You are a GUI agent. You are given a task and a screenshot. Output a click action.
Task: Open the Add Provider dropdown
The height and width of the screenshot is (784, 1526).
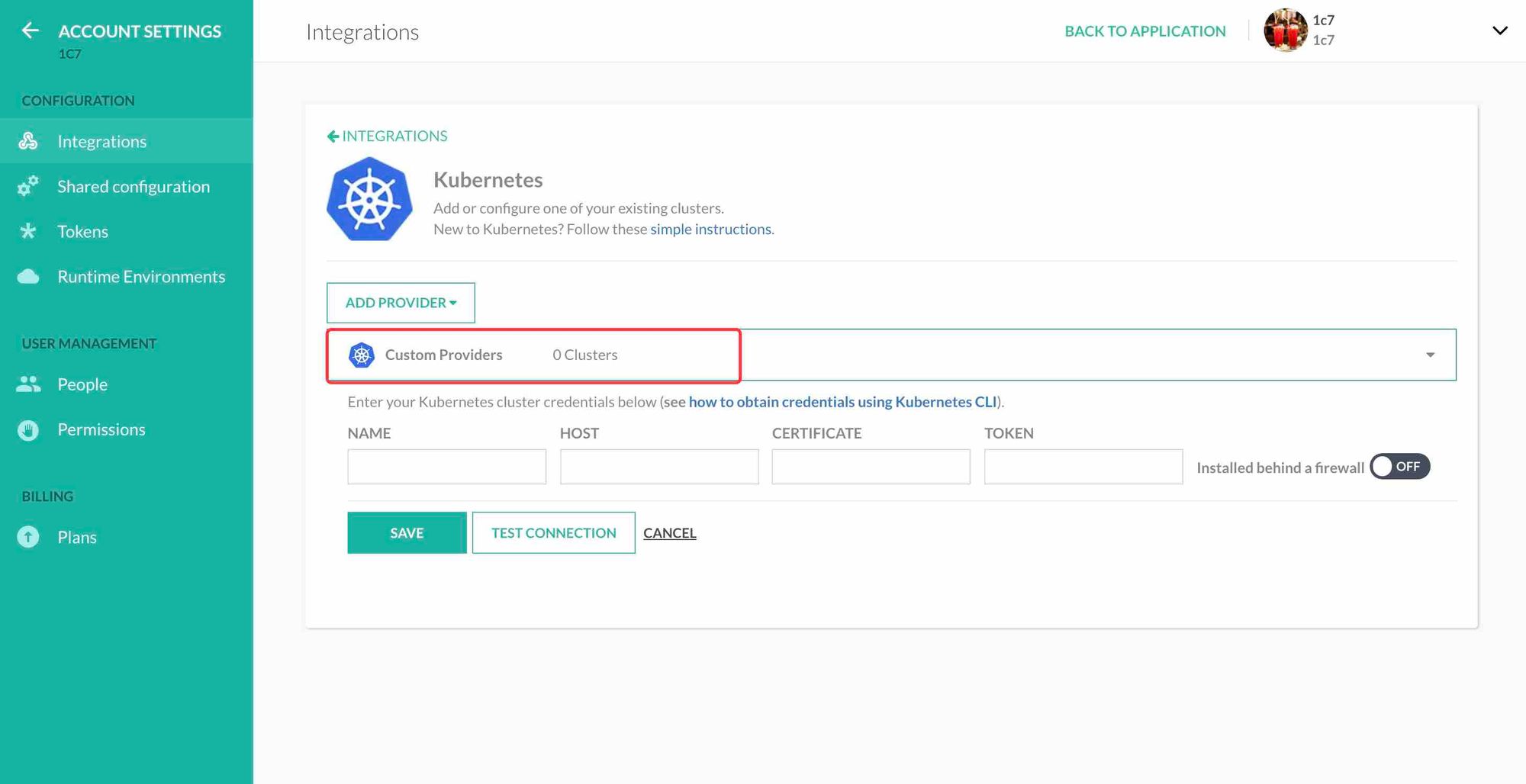(401, 303)
